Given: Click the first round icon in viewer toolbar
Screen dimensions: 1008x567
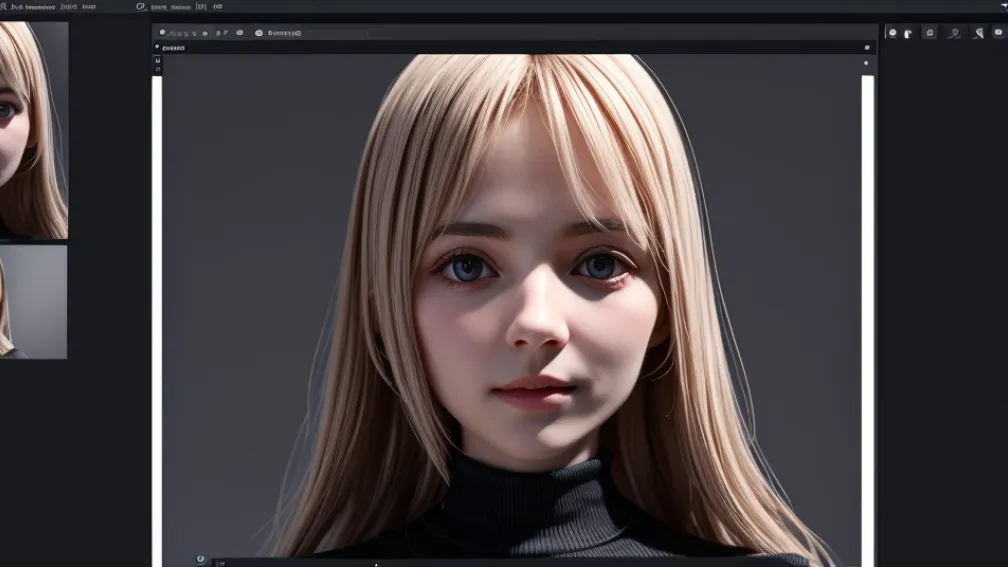Looking at the screenshot, I should pos(162,32).
